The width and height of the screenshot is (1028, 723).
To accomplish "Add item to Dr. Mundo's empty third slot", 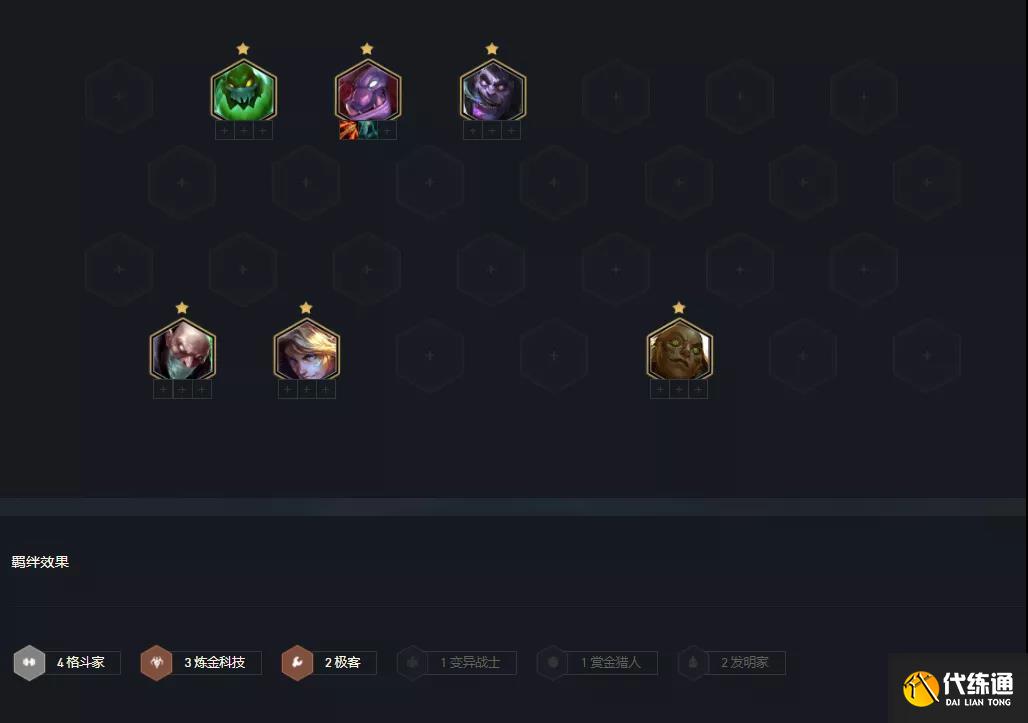I will (387, 130).
